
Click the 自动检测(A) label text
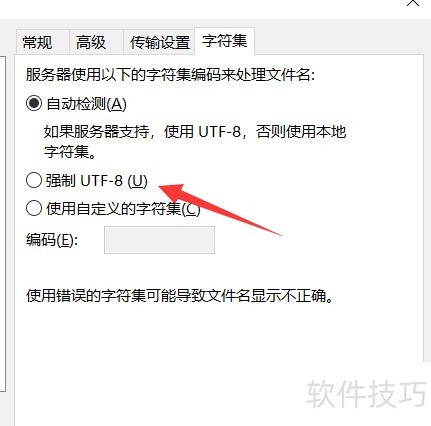click(x=87, y=104)
